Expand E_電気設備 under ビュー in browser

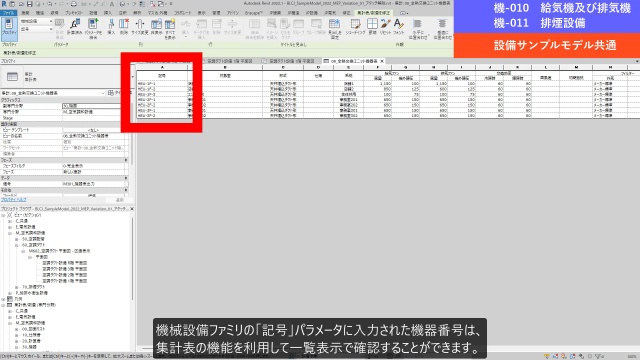click(10, 227)
